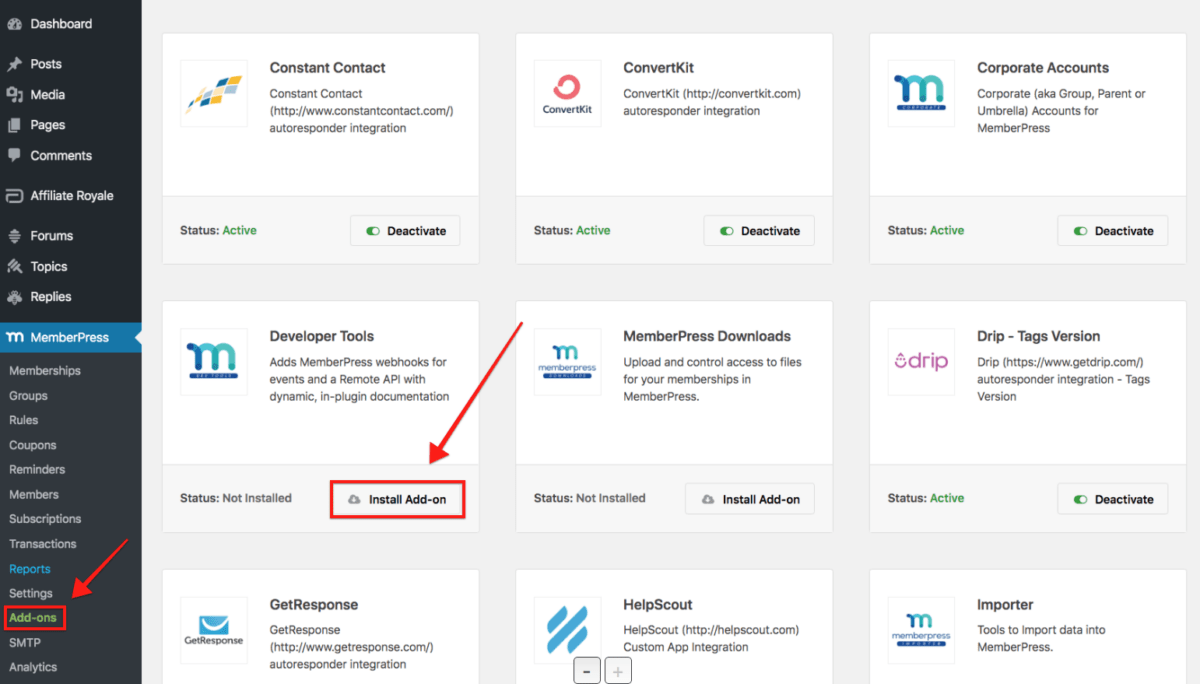The image size is (1200, 684).
Task: Open the Add-ons submenu item
Action: (34, 618)
